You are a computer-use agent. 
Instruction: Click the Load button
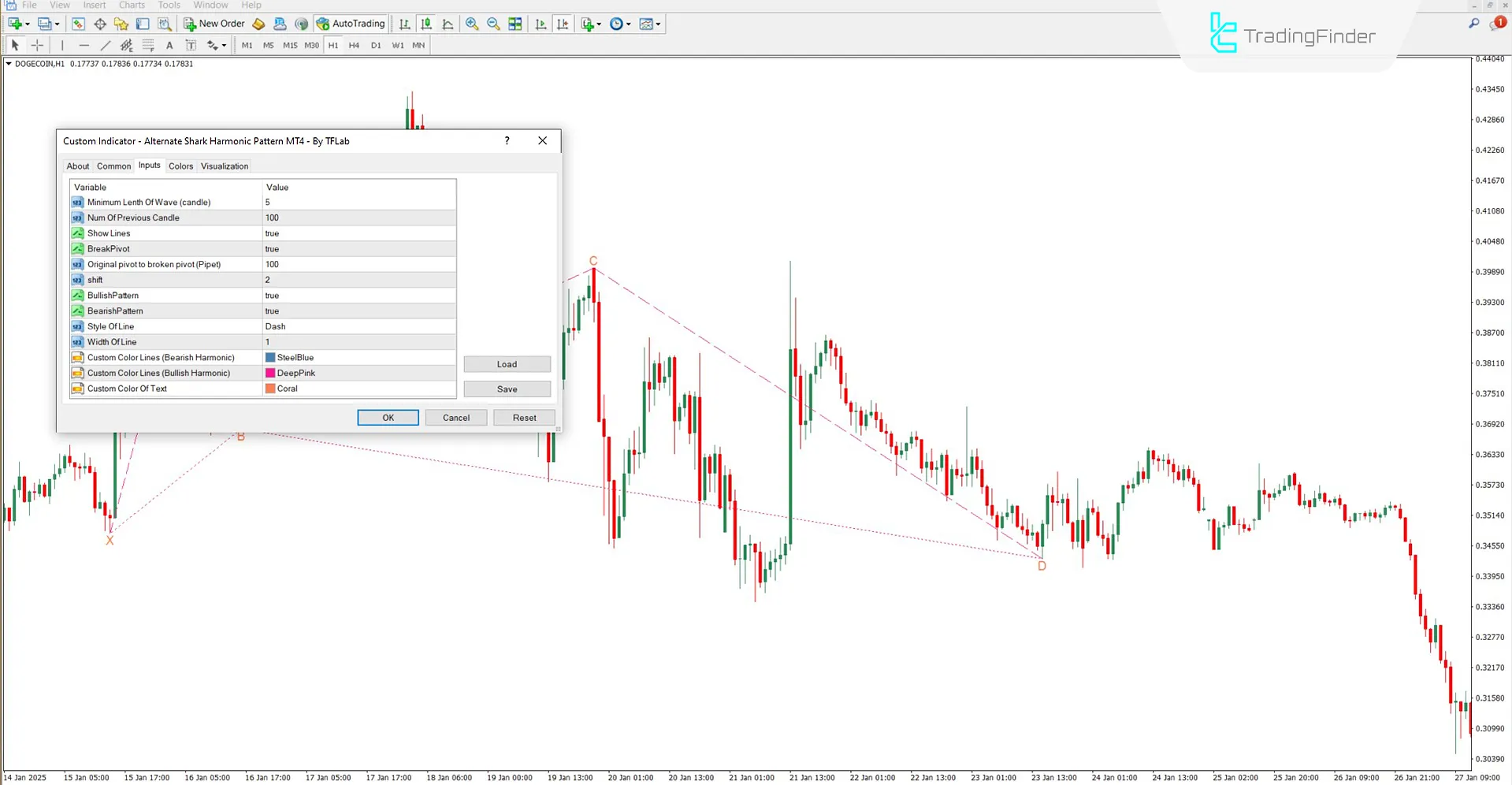(507, 363)
